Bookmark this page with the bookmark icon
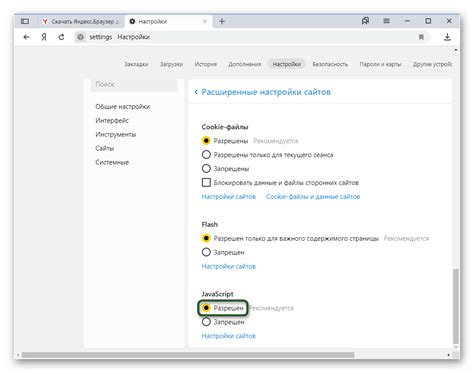The height and width of the screenshot is (373, 474). click(421, 37)
